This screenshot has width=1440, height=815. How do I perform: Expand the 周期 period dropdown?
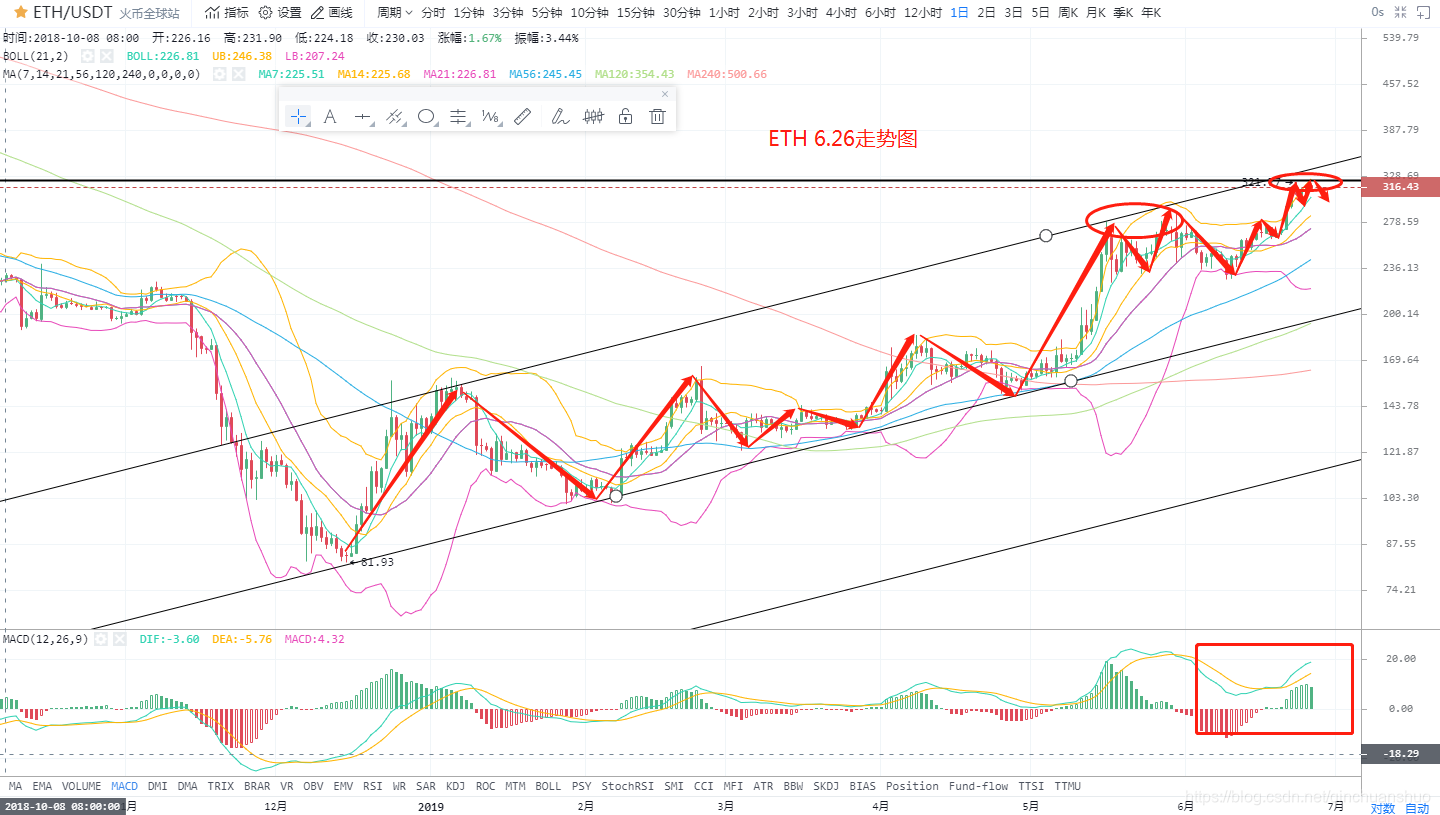(x=395, y=13)
